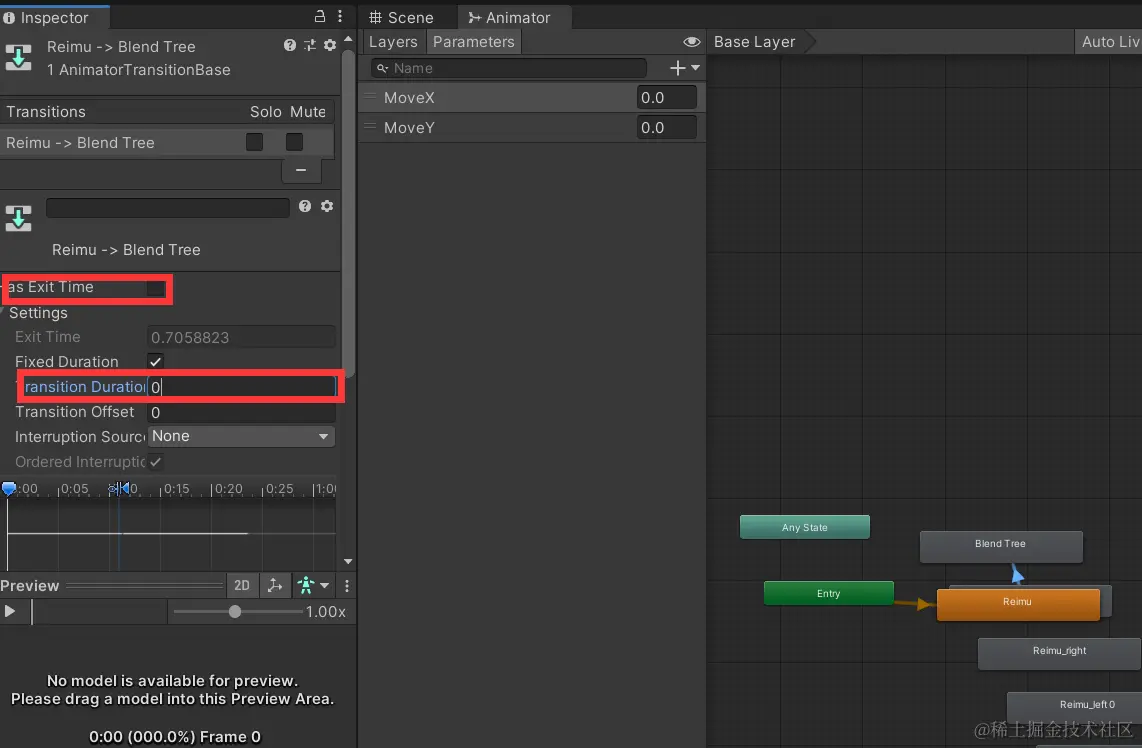This screenshot has height=748, width=1142.
Task: Click the Base Layer breadcrumb
Action: pos(755,42)
